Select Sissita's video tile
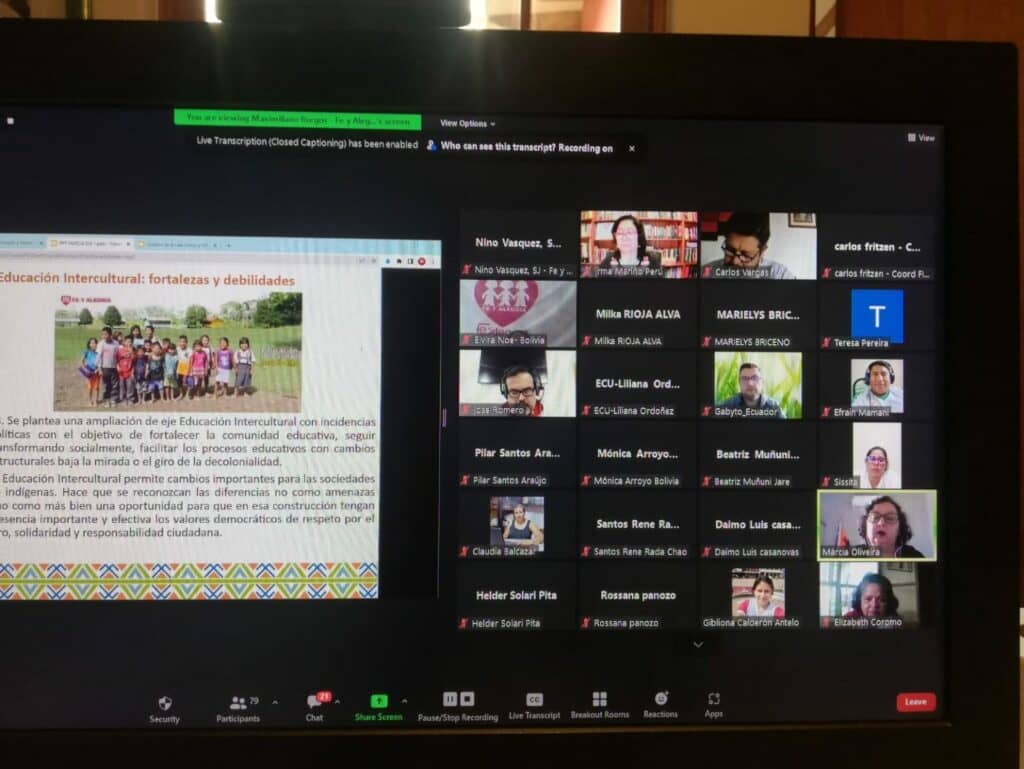 (877, 455)
